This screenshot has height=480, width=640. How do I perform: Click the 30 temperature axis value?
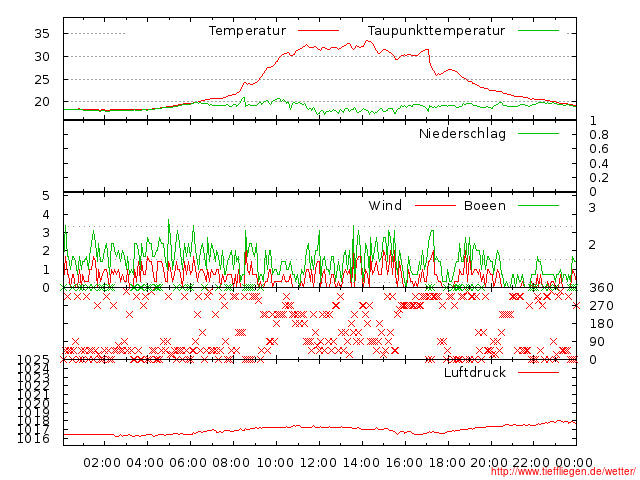coord(42,57)
